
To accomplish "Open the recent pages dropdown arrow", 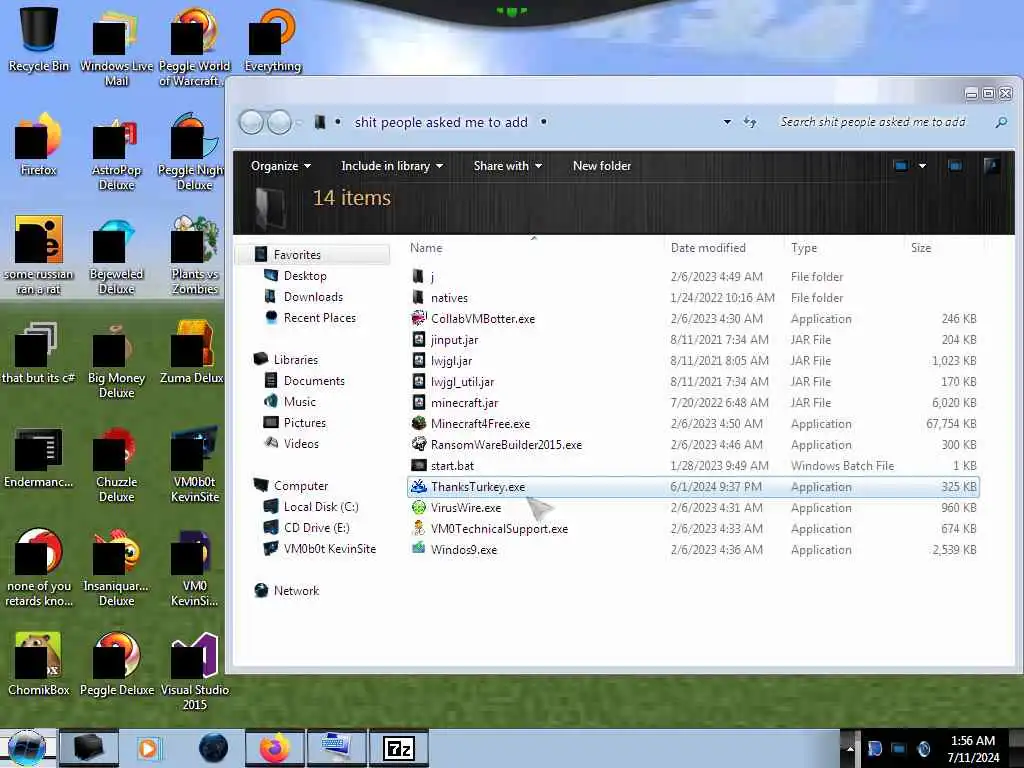I will pyautogui.click(x=299, y=123).
